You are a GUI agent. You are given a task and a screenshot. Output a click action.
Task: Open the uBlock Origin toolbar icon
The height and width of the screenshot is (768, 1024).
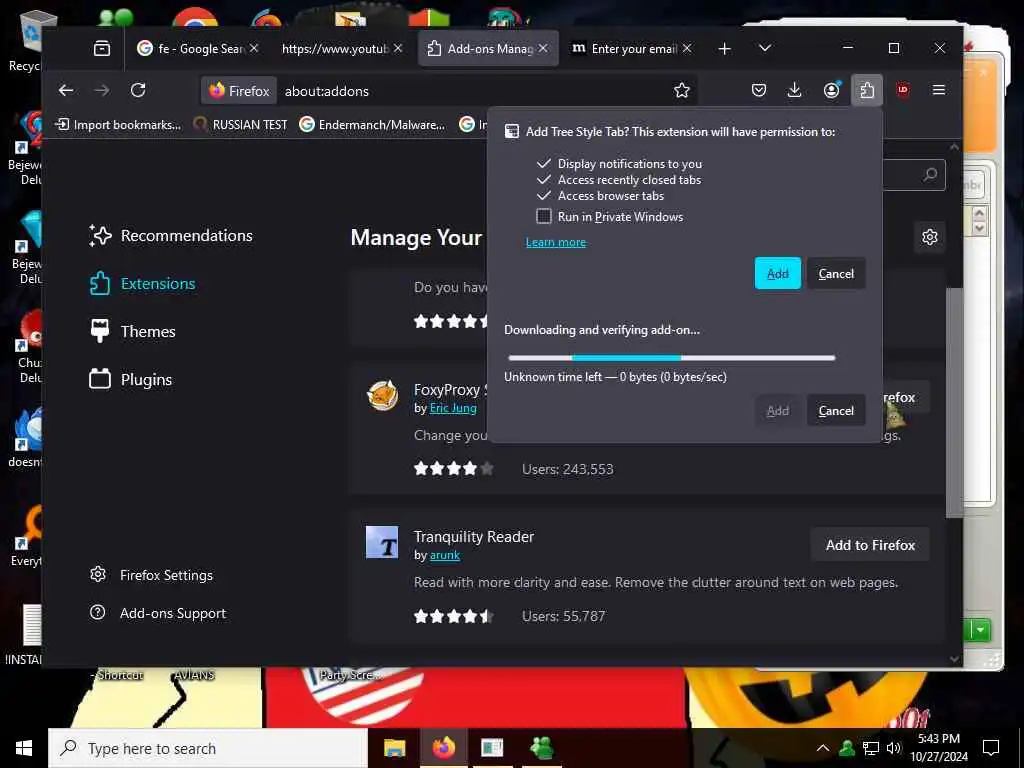[x=903, y=90]
